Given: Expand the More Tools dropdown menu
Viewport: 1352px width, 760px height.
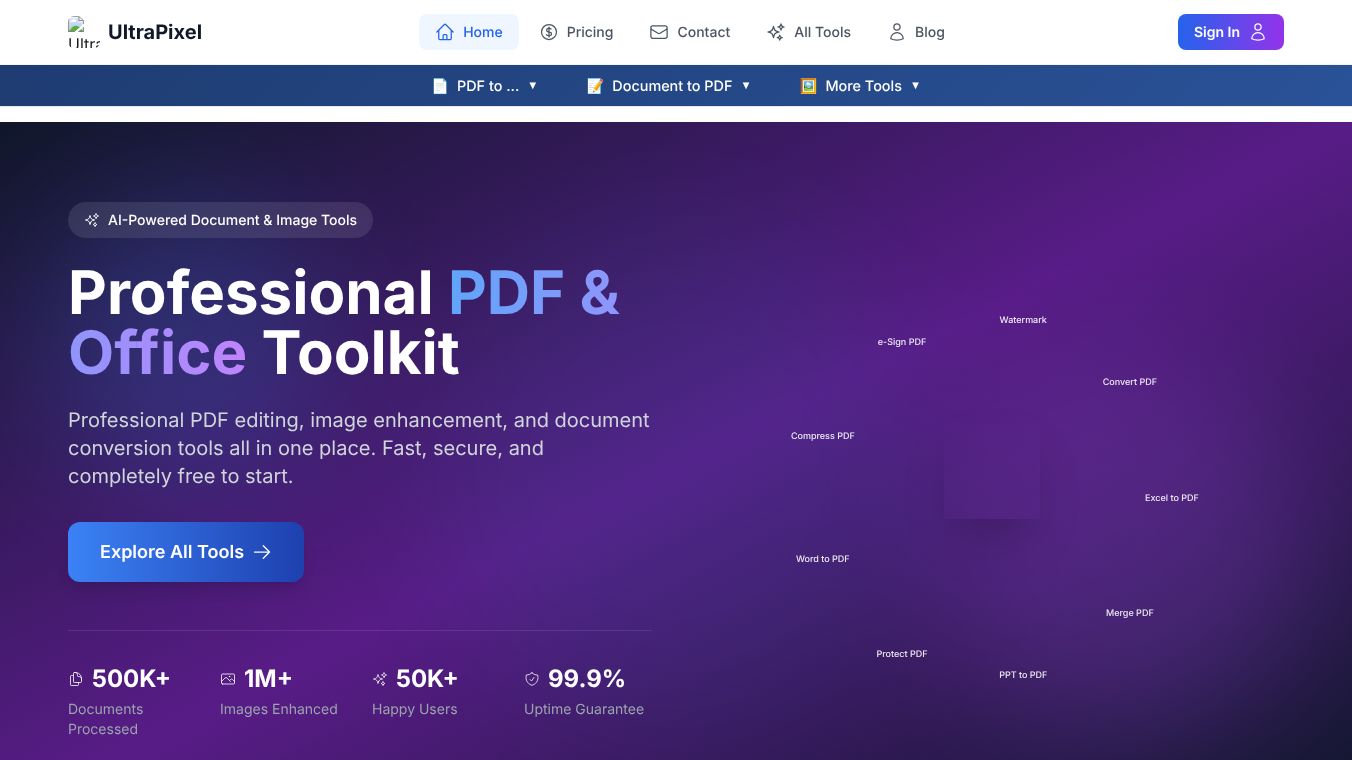Looking at the screenshot, I should pyautogui.click(x=860, y=86).
